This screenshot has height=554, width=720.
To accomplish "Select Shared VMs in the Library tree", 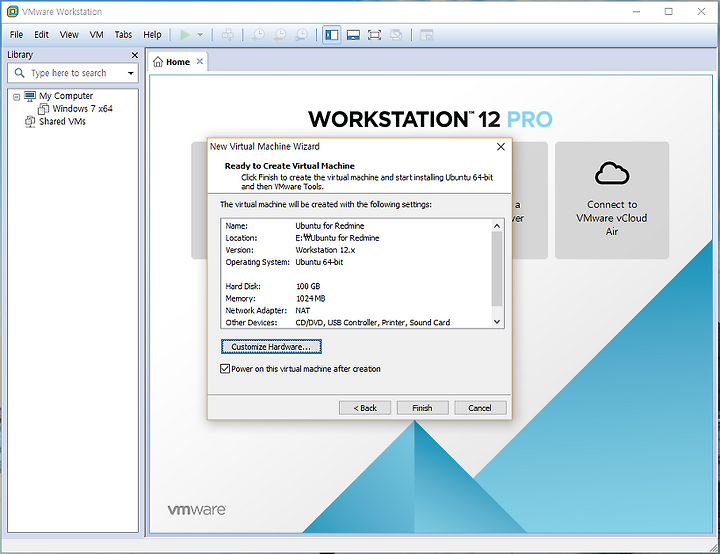I will tap(62, 122).
